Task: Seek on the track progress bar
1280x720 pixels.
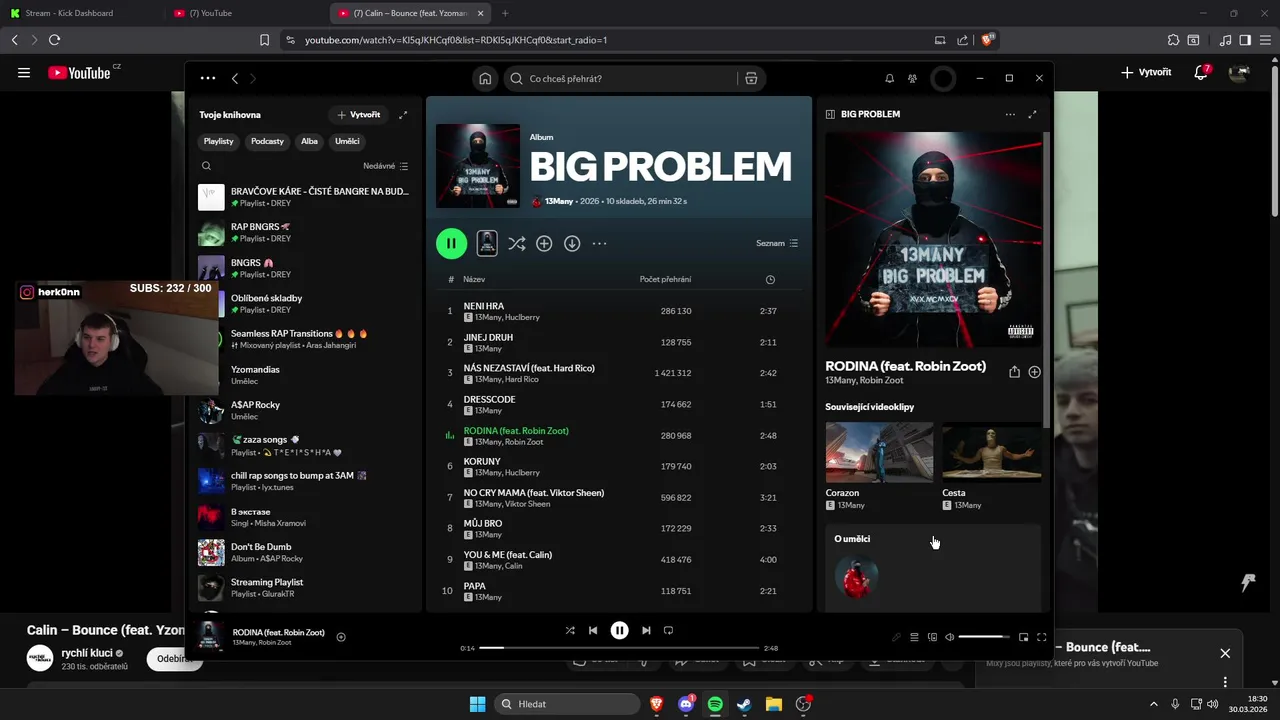Action: point(619,648)
